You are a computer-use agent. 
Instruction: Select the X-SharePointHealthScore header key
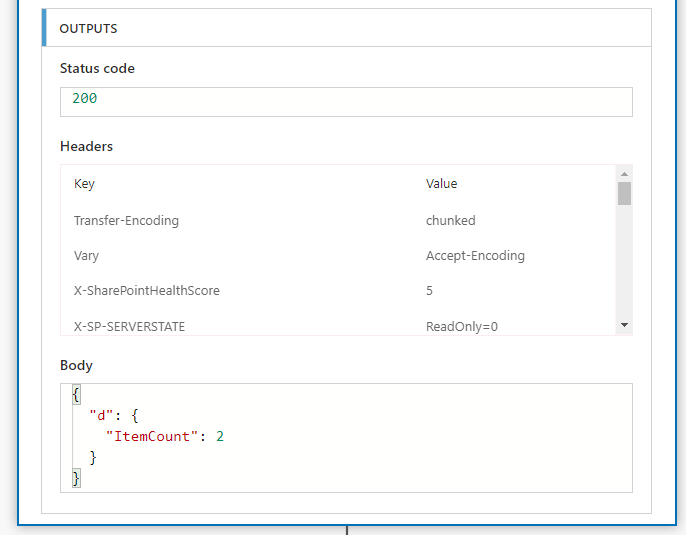click(147, 290)
